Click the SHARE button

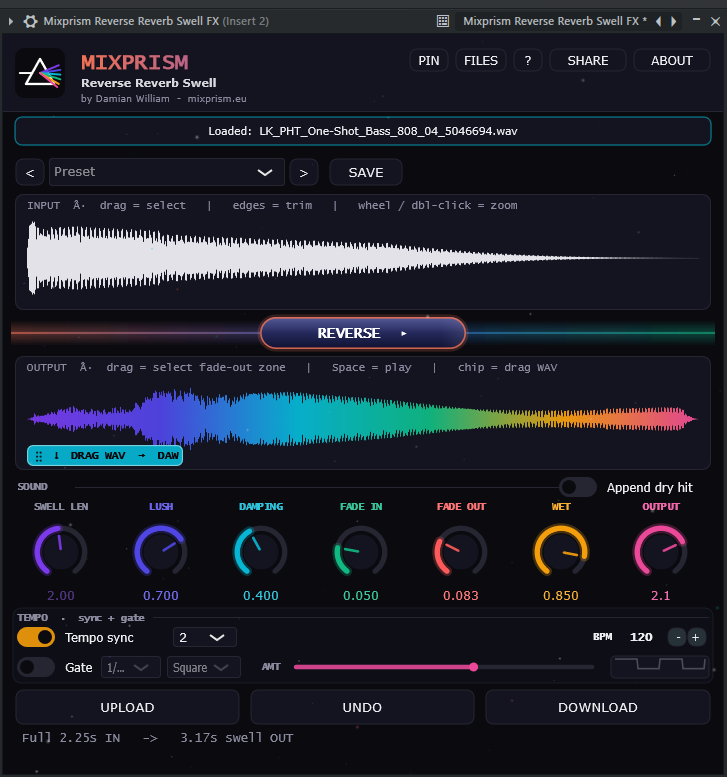588,60
